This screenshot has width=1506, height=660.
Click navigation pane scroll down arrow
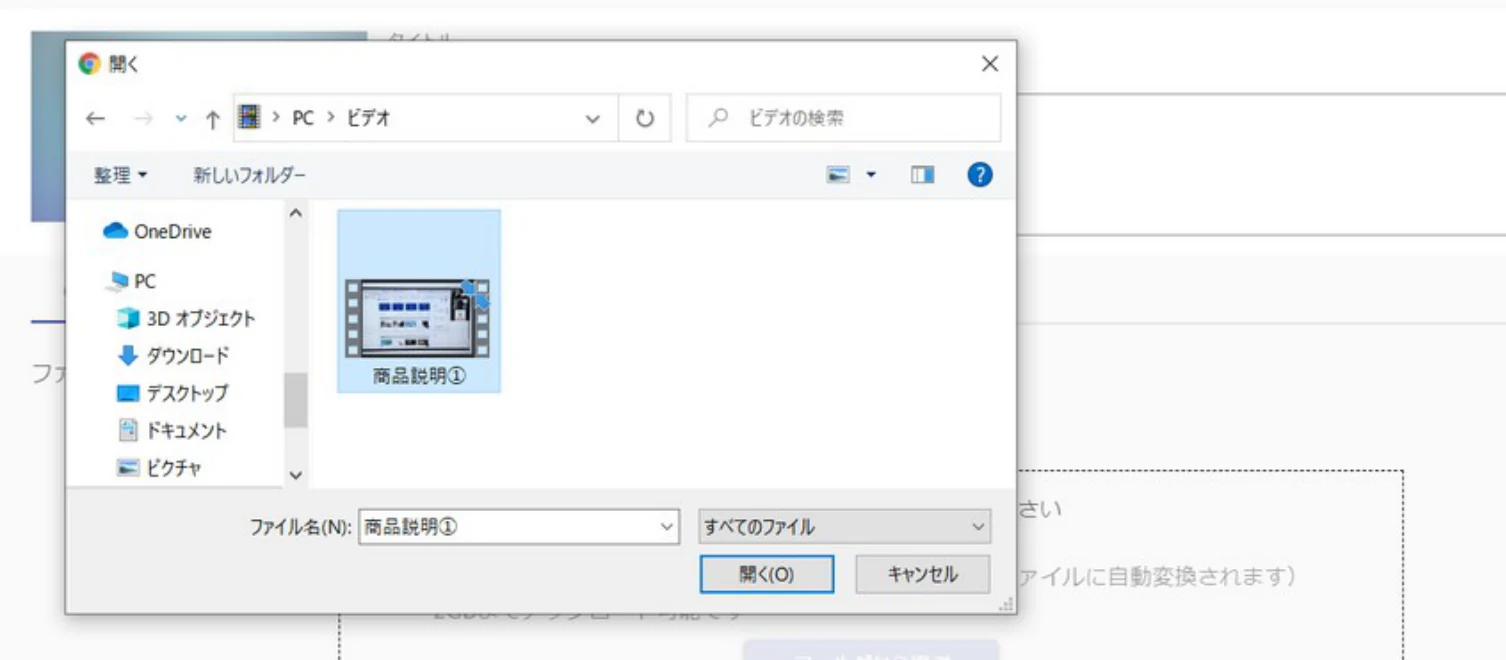pyautogui.click(x=296, y=475)
